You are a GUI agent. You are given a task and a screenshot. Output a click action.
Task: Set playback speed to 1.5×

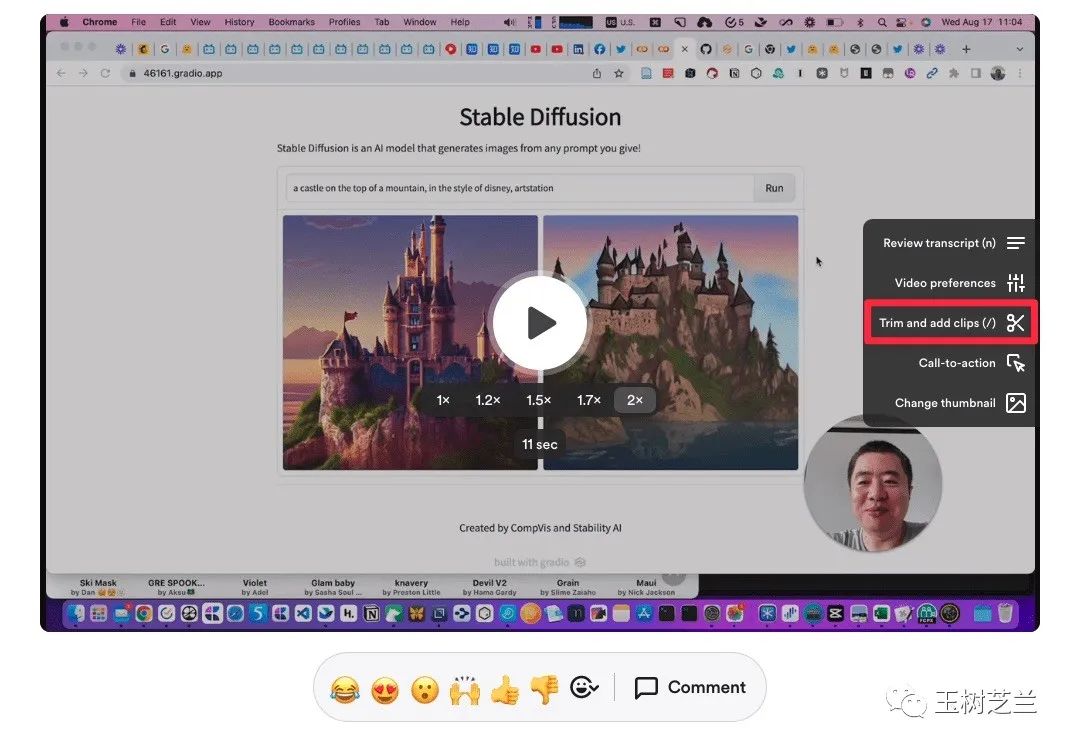point(539,400)
